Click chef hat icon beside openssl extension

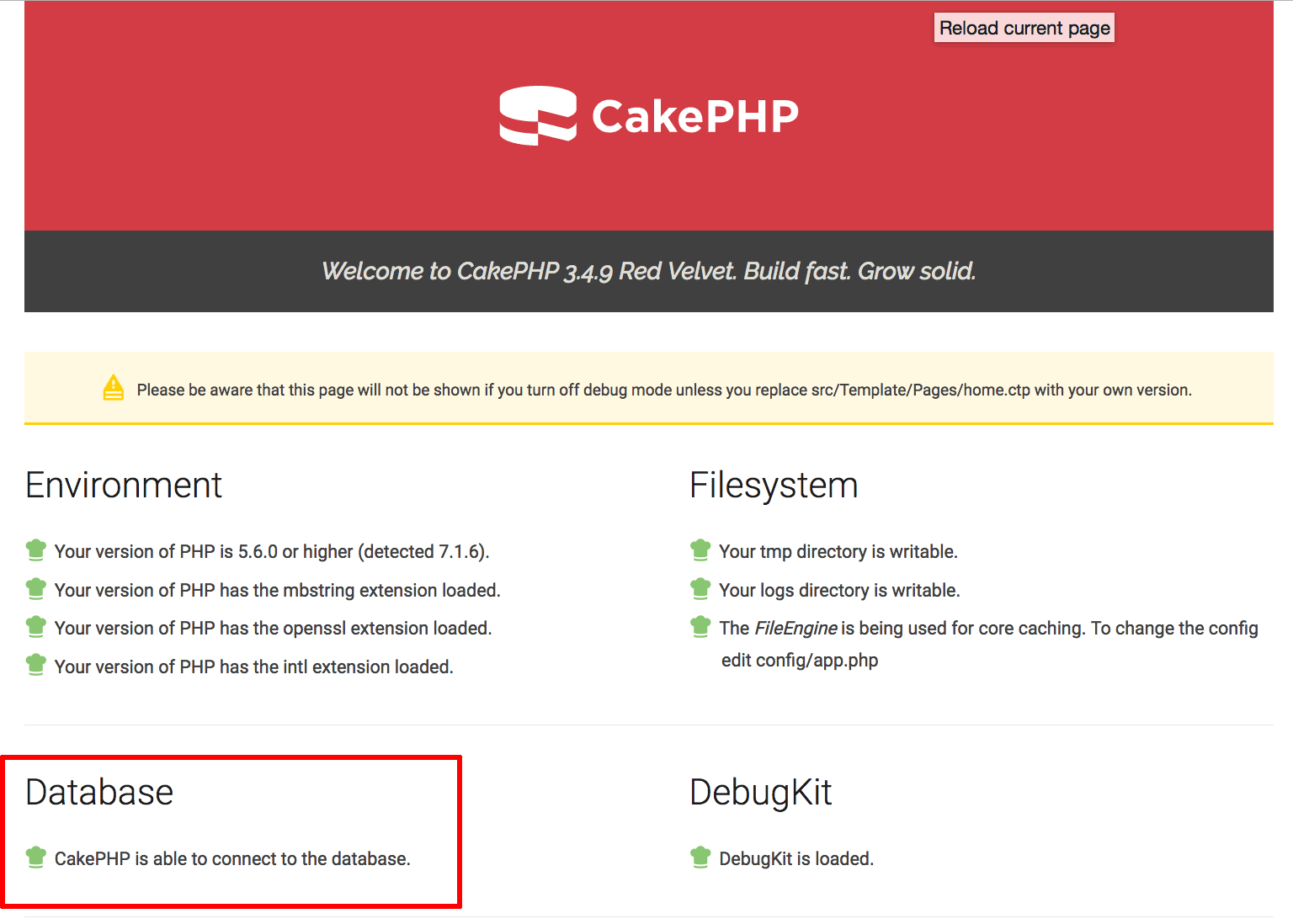coord(36,627)
